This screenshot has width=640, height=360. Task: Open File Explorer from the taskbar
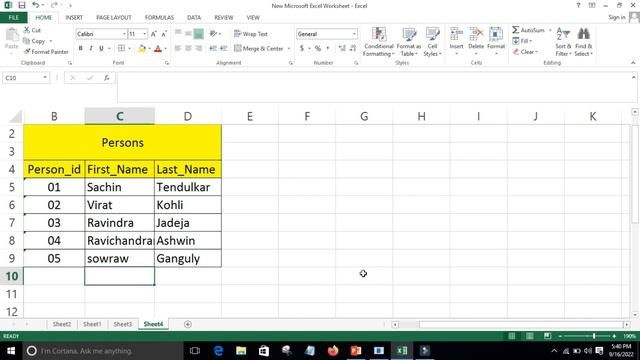tap(241, 351)
